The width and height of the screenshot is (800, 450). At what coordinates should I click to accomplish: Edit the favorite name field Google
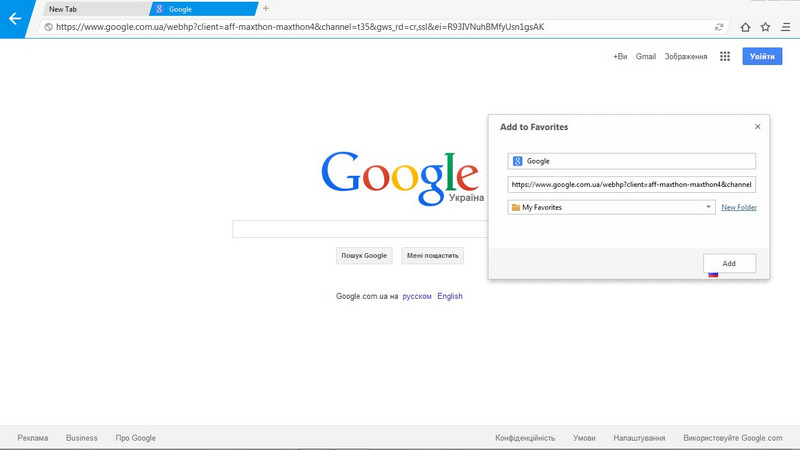point(632,161)
